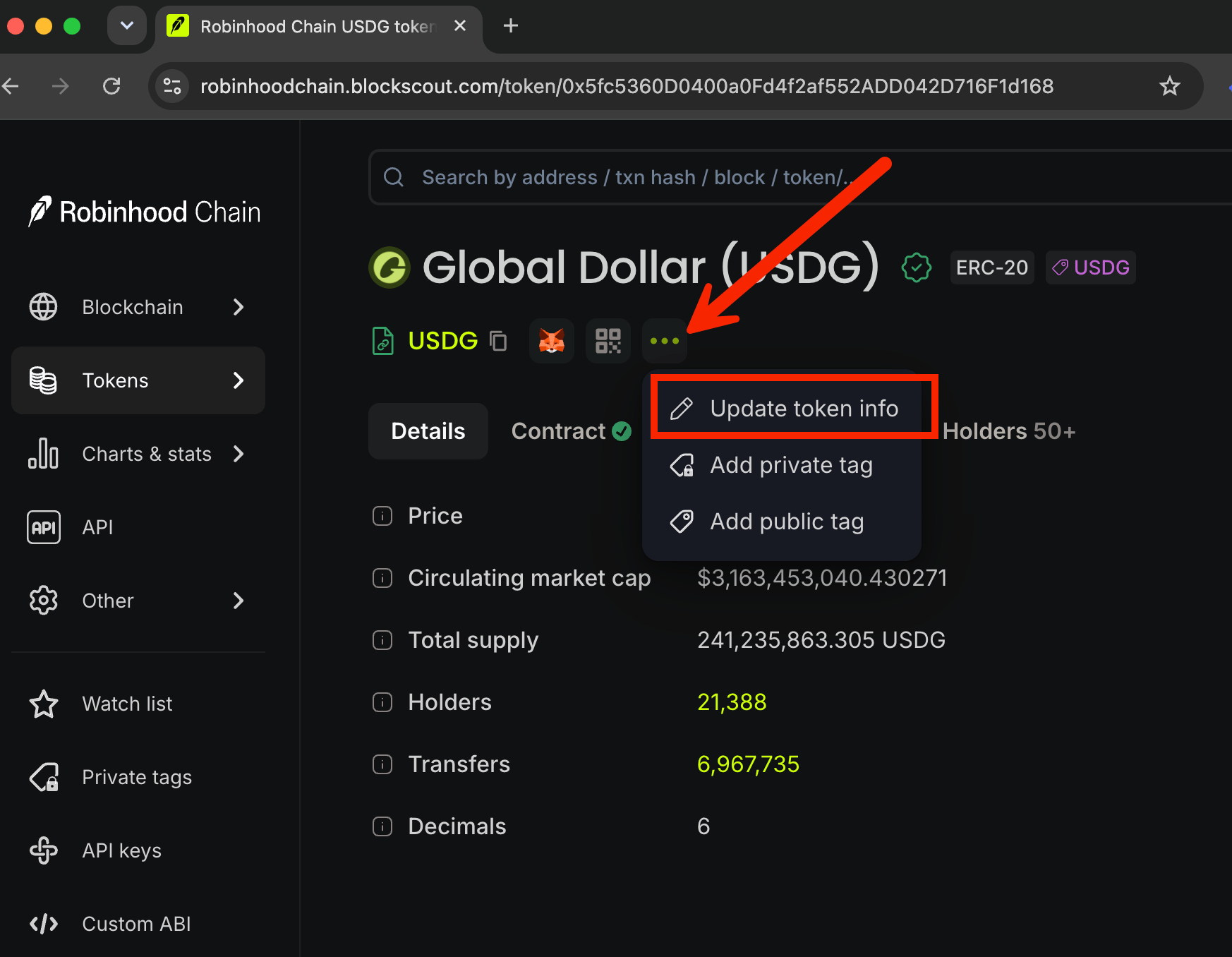Click the search magnifier icon
This screenshot has height=957, width=1232.
point(394,177)
